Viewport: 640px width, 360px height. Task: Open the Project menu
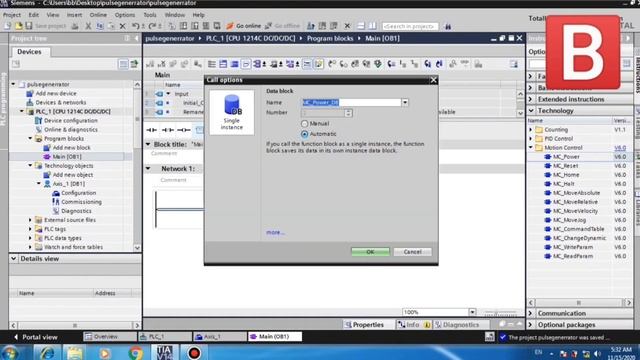pyautogui.click(x=11, y=15)
